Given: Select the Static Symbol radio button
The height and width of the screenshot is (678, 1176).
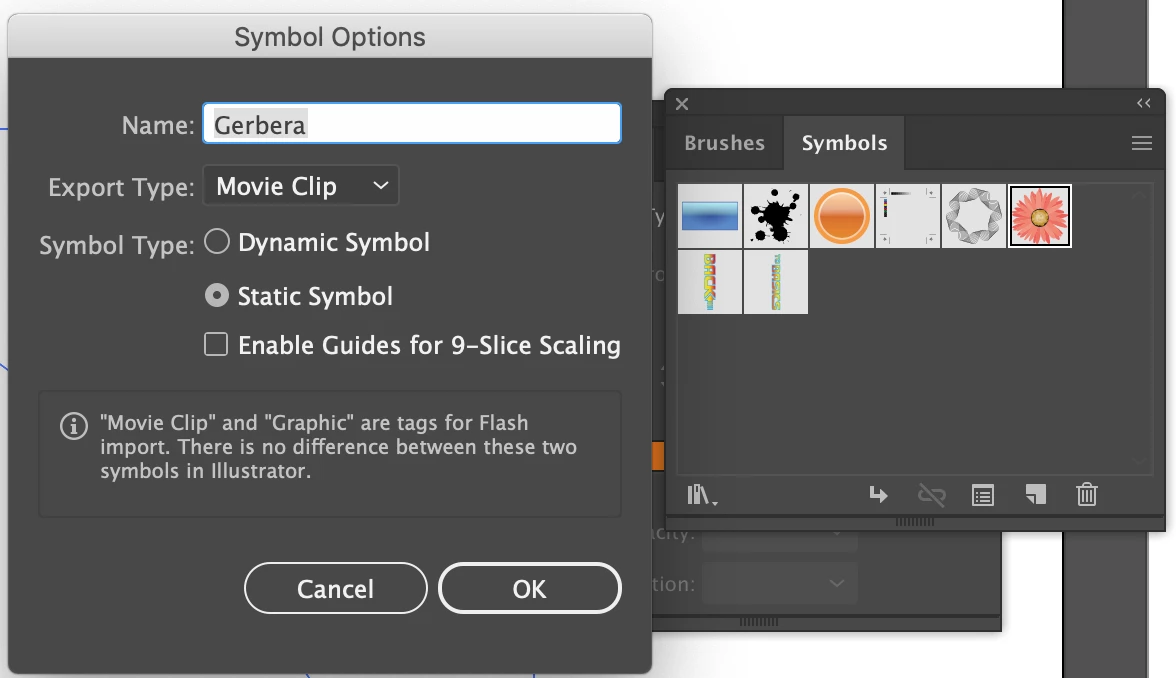Looking at the screenshot, I should 217,296.
